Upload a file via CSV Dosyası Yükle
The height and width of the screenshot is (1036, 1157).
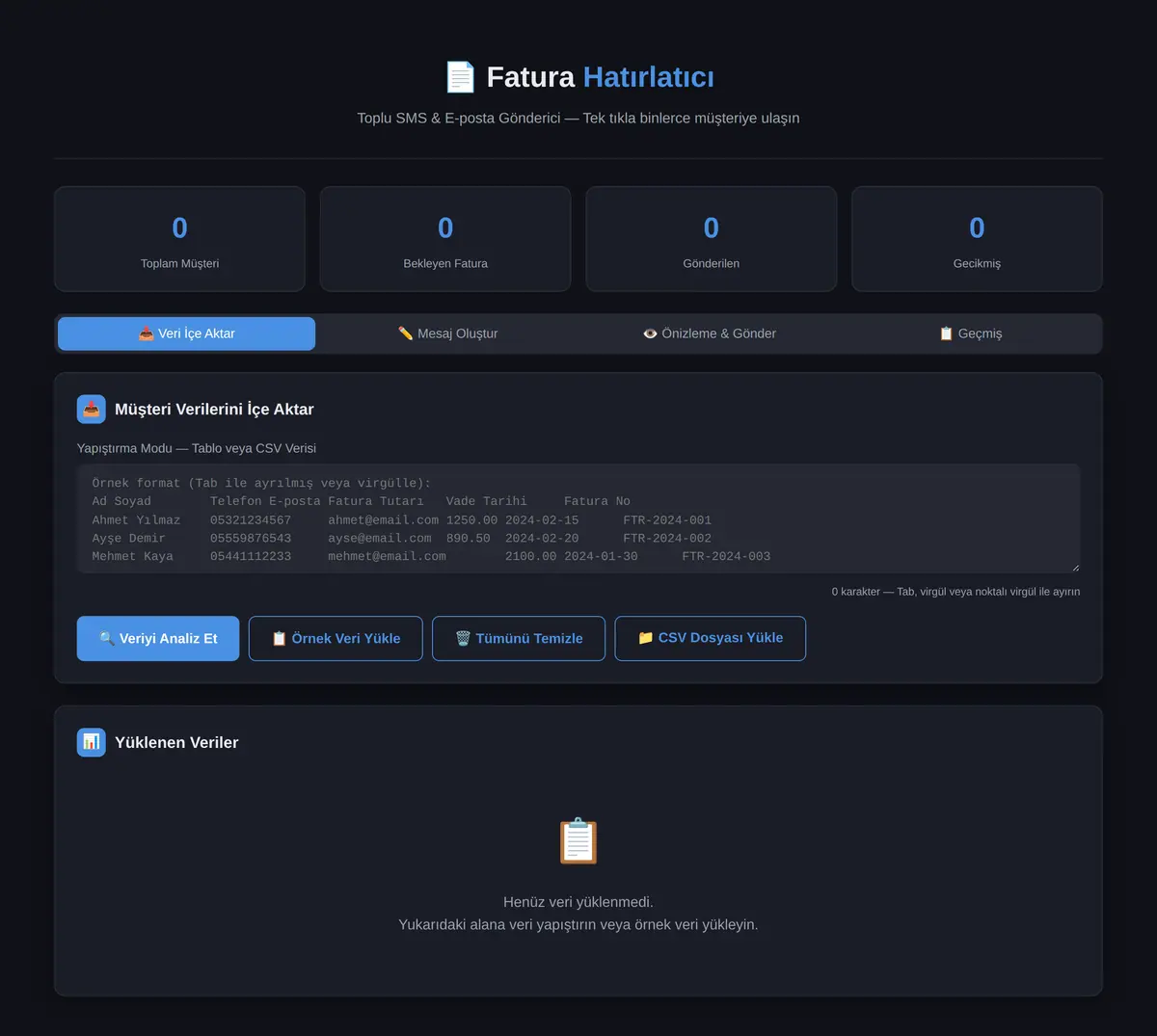pyautogui.click(x=711, y=639)
